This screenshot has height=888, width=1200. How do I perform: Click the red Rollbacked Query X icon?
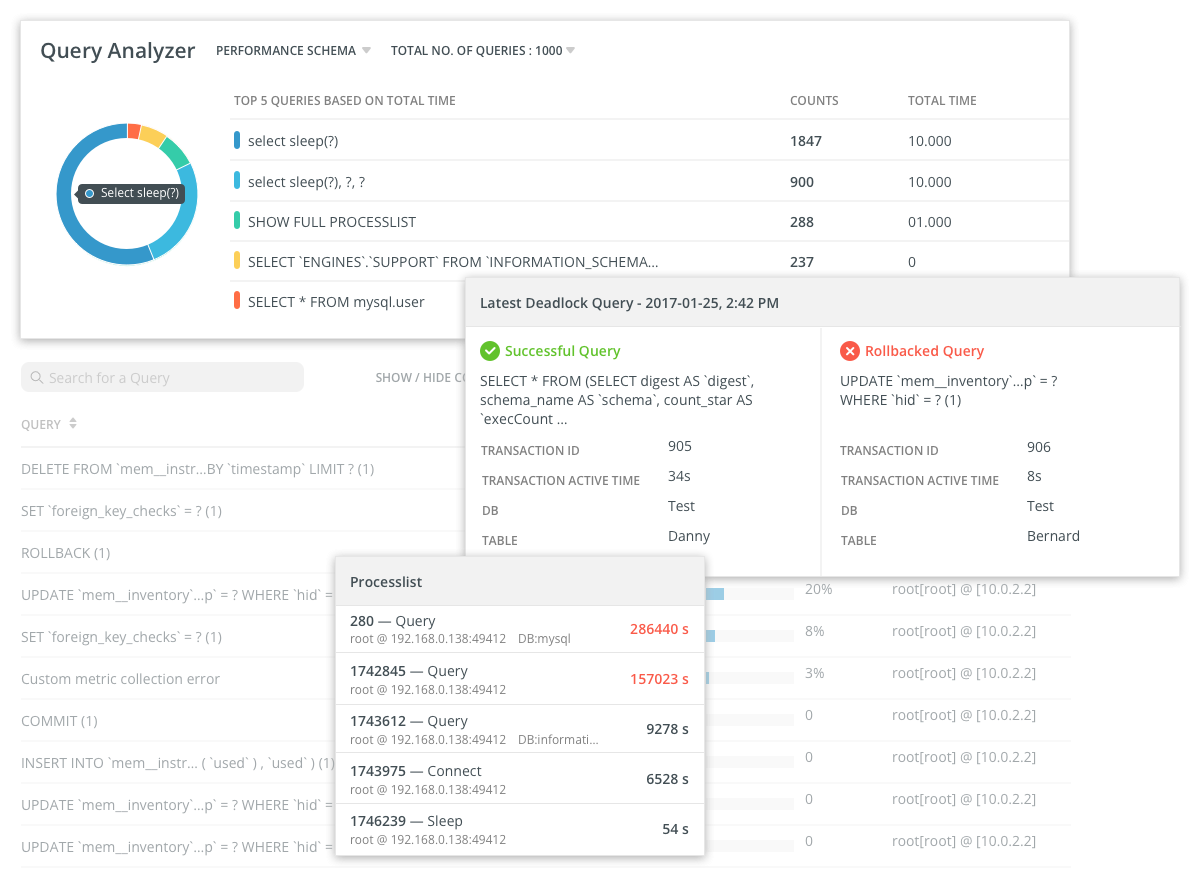(x=849, y=351)
